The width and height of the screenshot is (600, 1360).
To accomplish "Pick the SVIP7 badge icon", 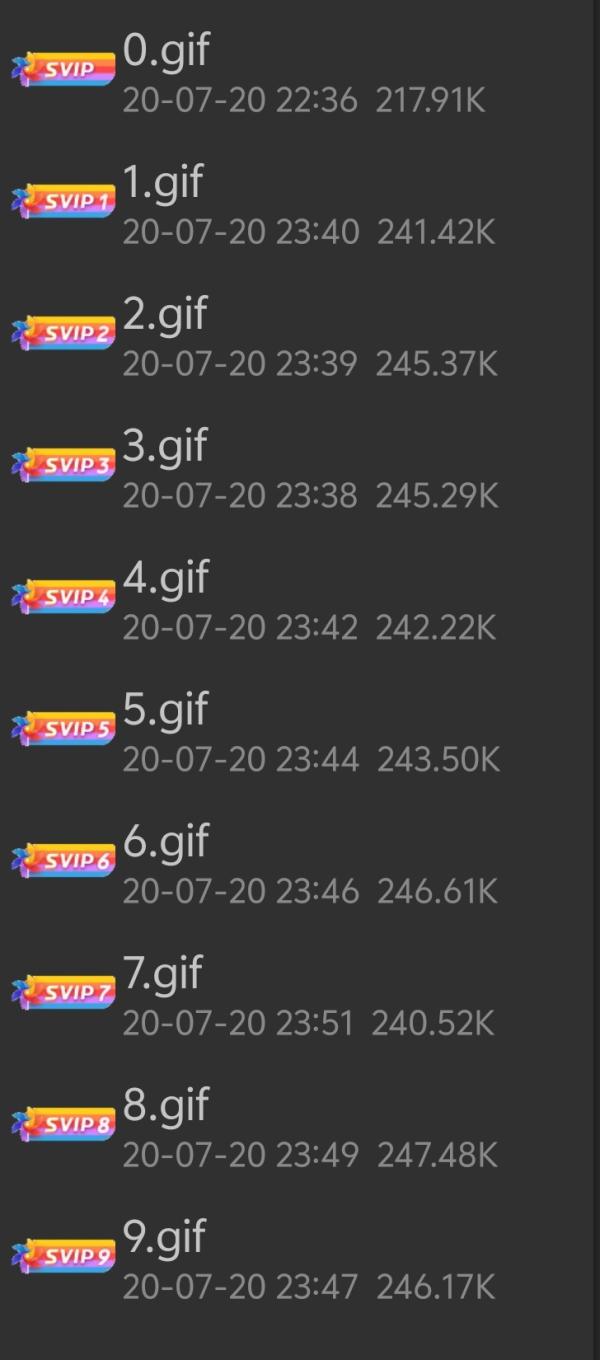I will (x=64, y=993).
